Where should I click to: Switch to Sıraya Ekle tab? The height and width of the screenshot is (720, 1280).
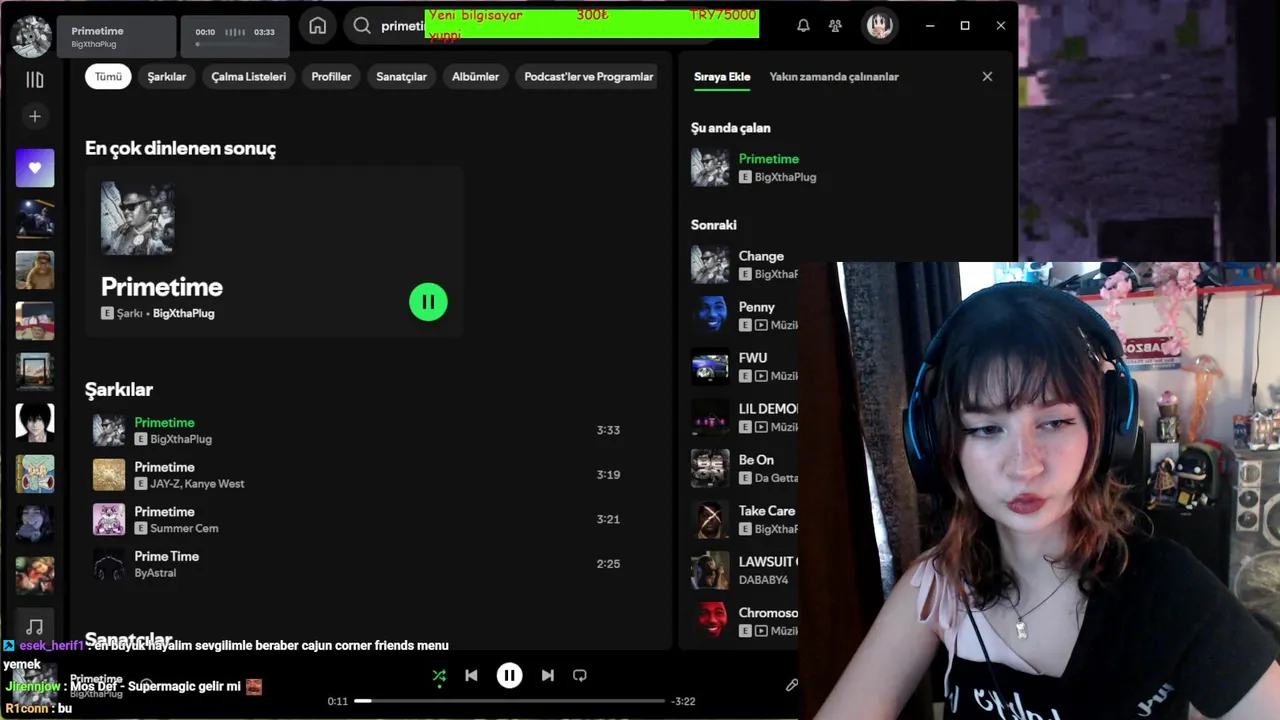coord(722,76)
